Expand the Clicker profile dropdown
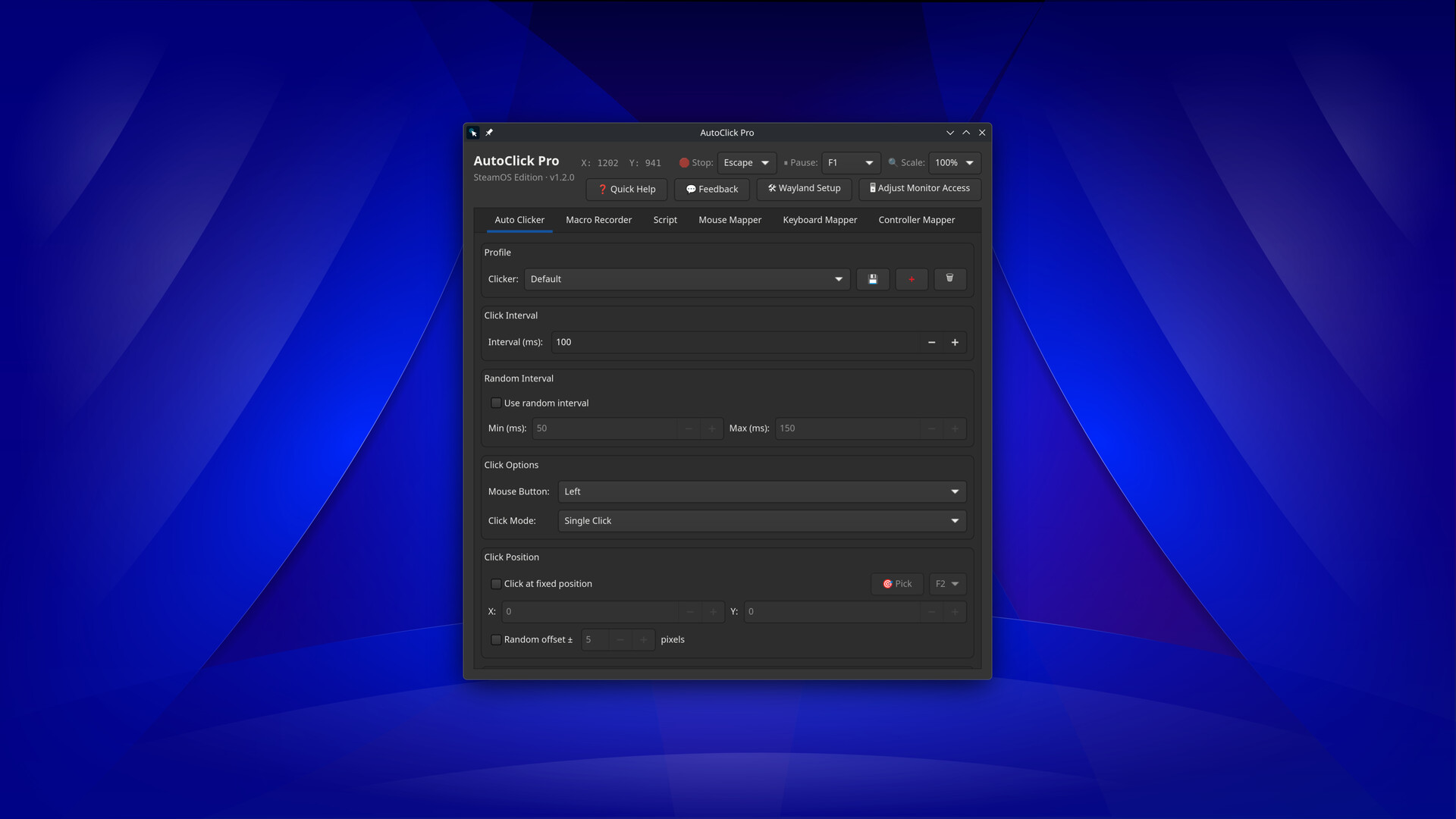The width and height of the screenshot is (1456, 819). pos(687,279)
